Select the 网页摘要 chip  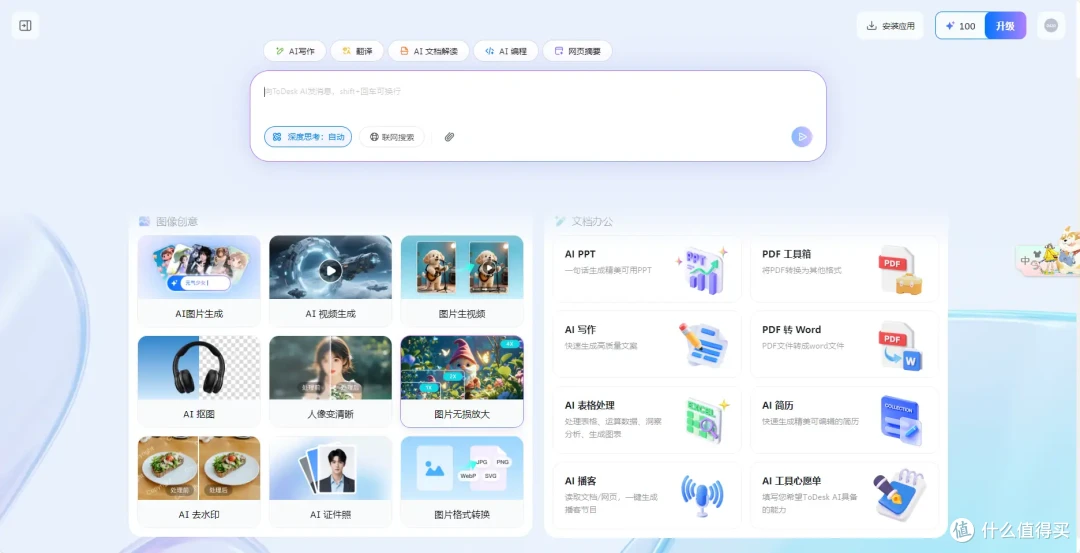click(577, 51)
